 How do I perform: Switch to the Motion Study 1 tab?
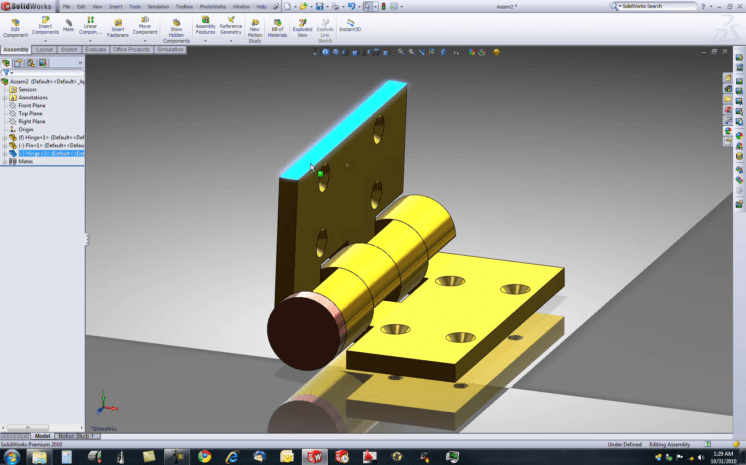tap(75, 436)
